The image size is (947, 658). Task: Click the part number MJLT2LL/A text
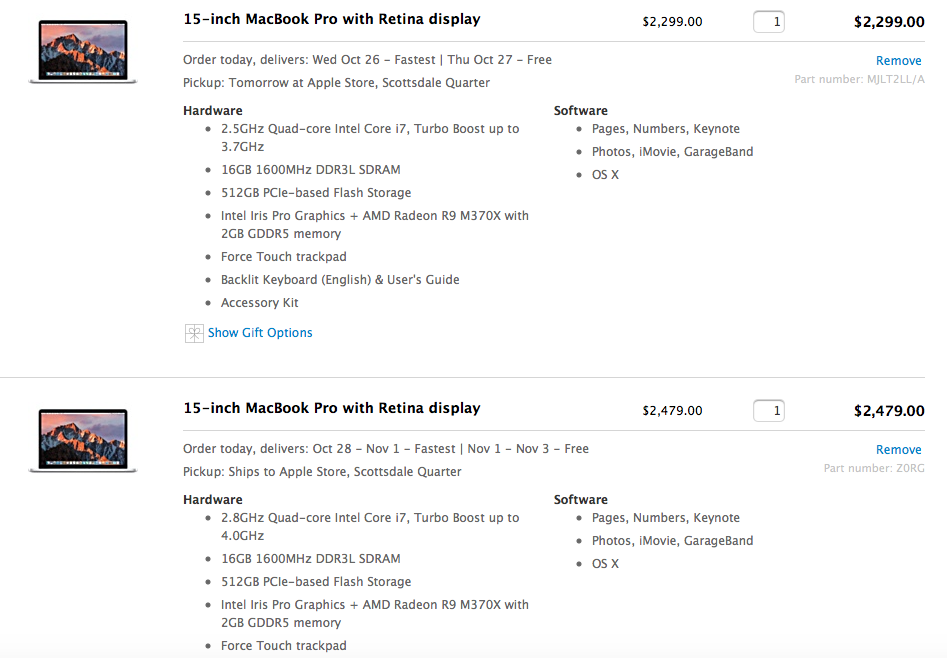[x=858, y=79]
